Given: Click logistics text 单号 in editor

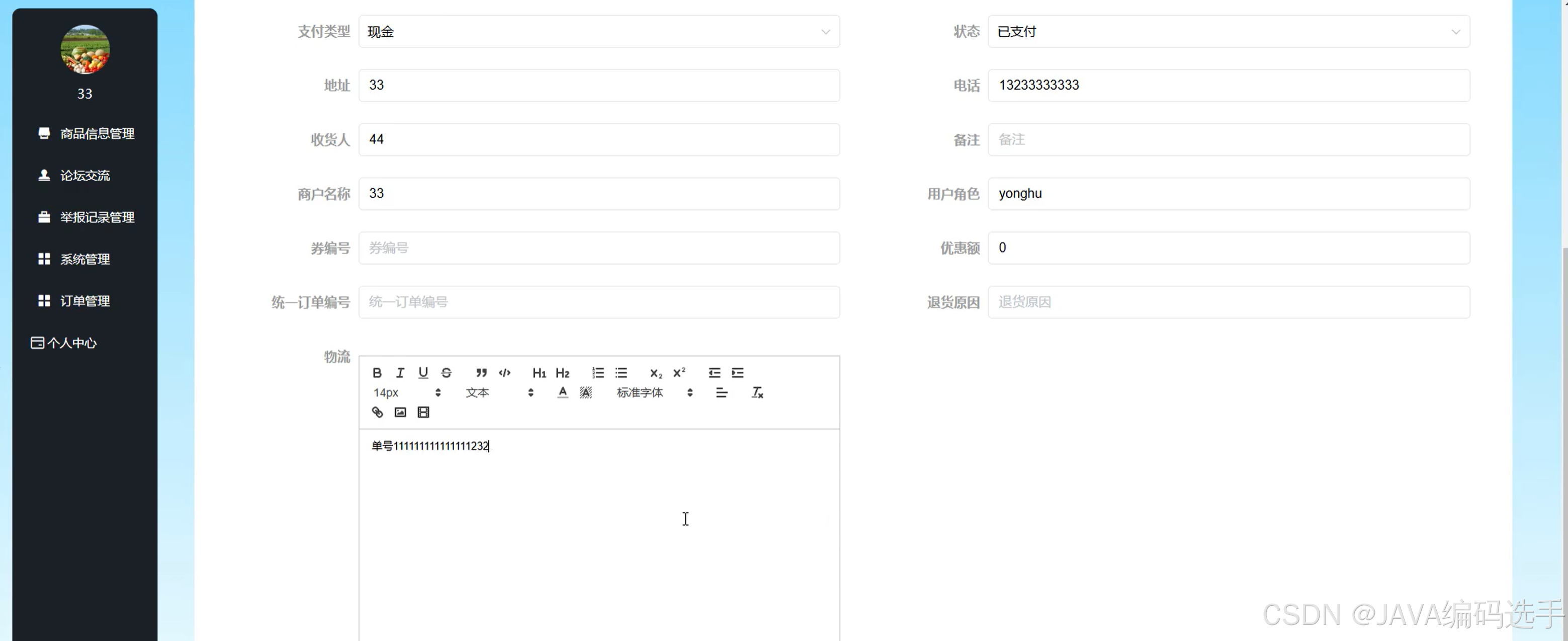Looking at the screenshot, I should [382, 446].
